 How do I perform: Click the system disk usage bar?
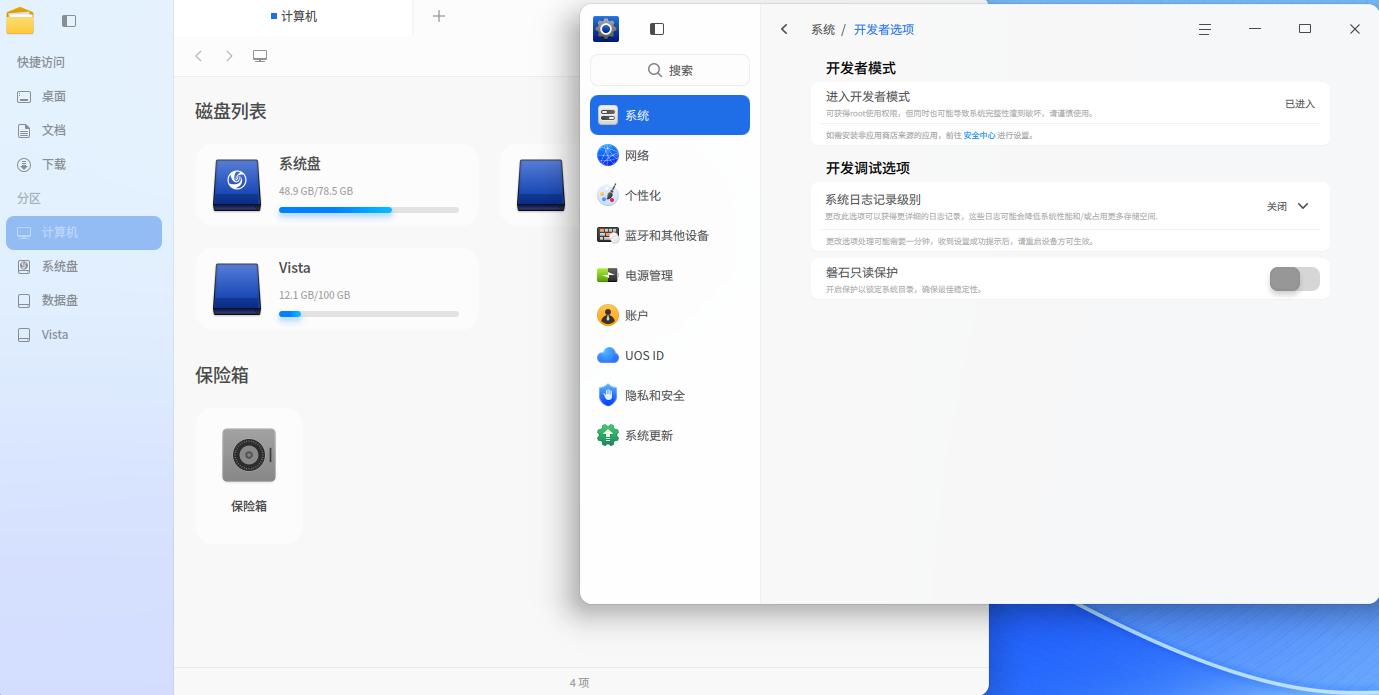pos(369,210)
